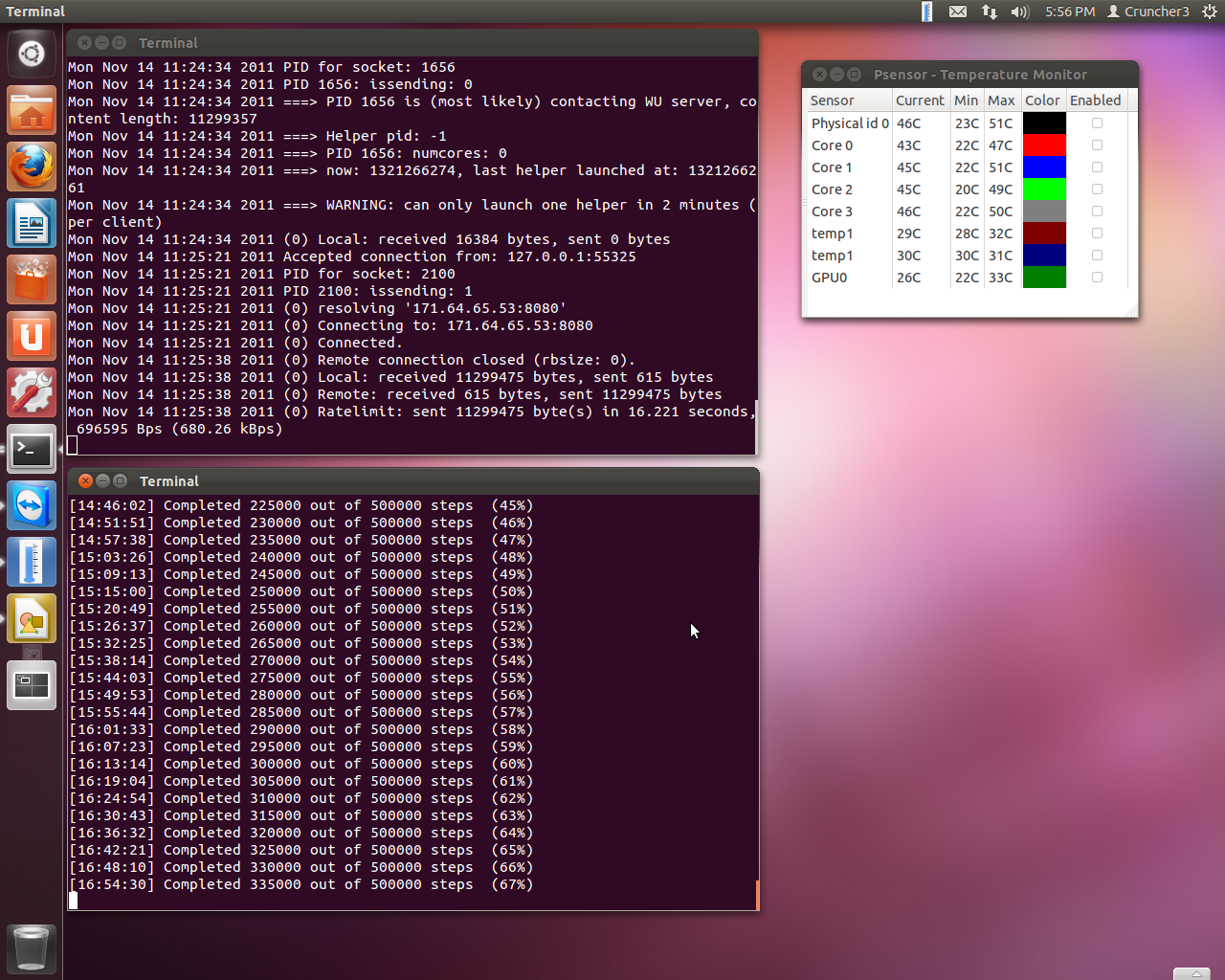Viewport: 1225px width, 980px height.
Task: Open System Settings wrench and gear icon
Action: click(x=32, y=392)
